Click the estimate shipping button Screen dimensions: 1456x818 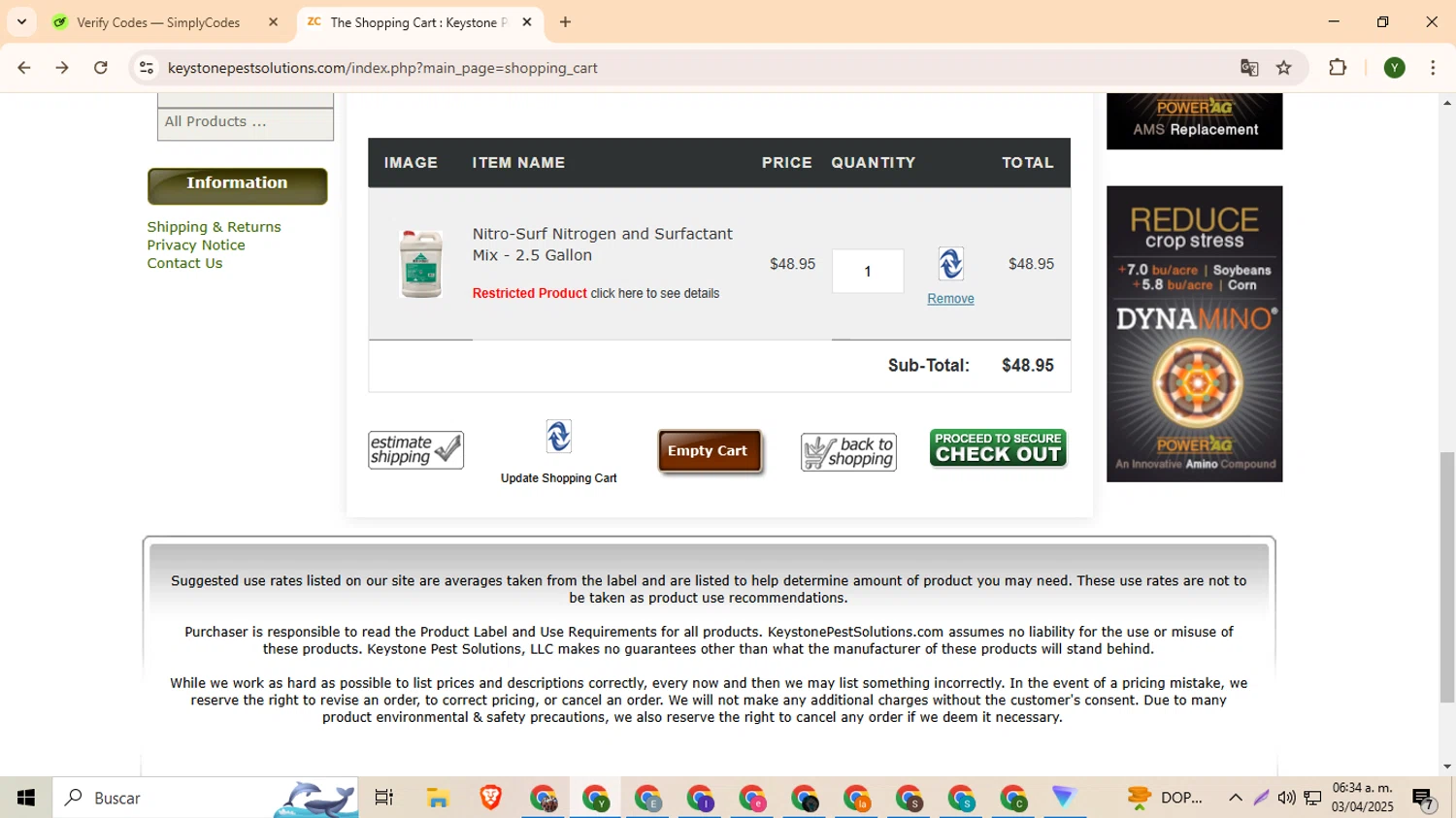tap(415, 450)
